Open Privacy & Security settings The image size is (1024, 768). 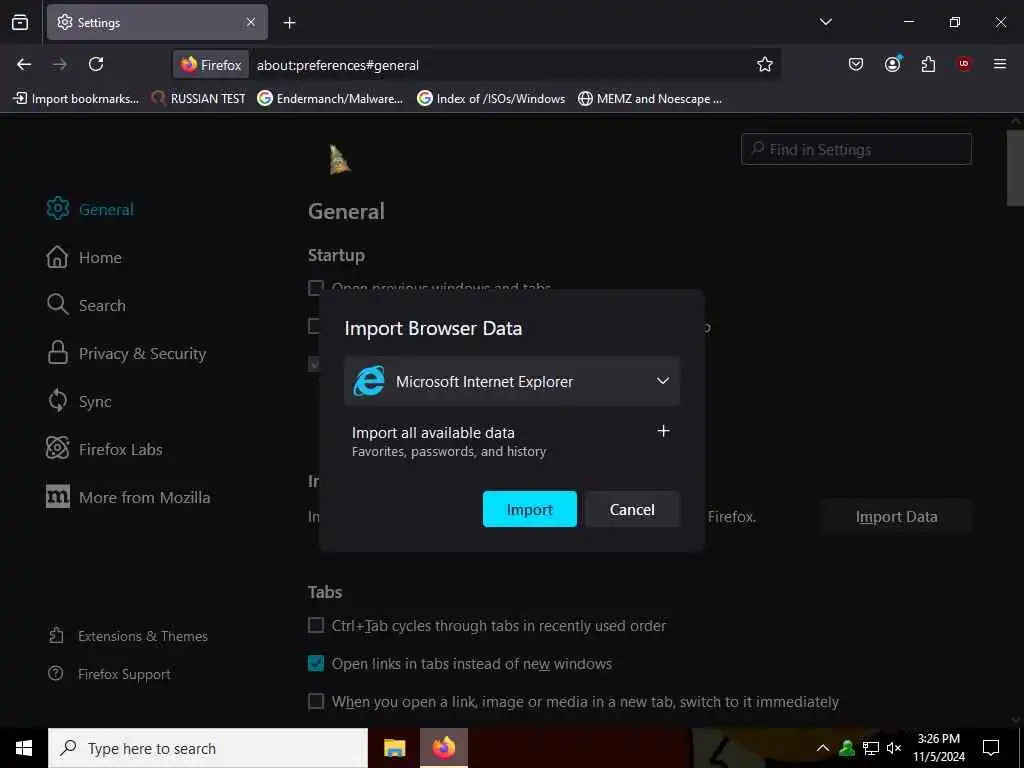click(126, 353)
